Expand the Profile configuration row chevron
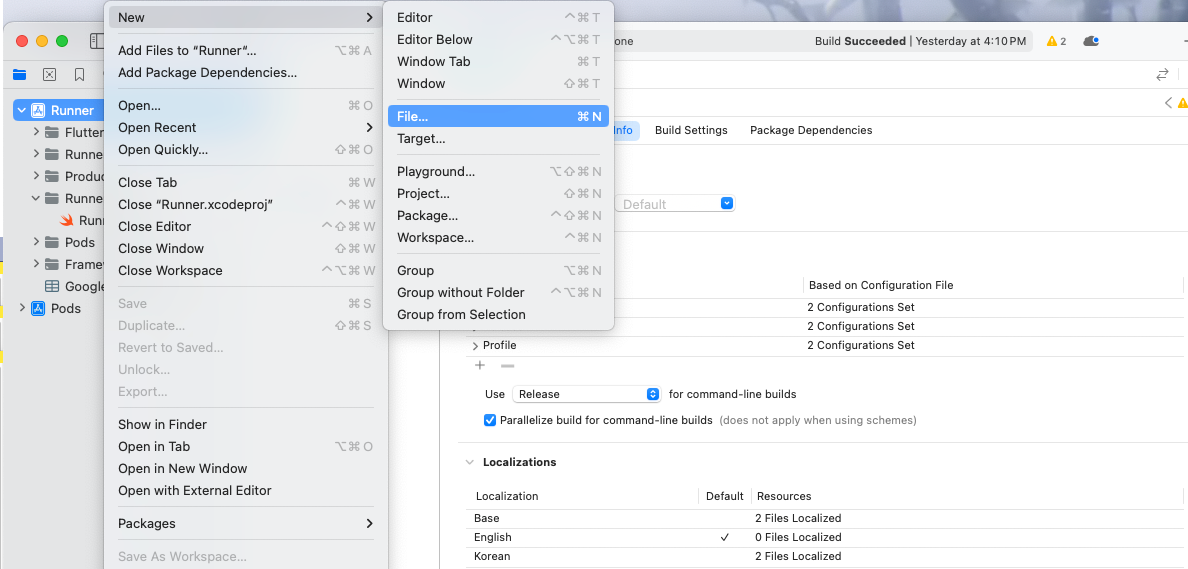The image size is (1188, 569). tap(475, 345)
